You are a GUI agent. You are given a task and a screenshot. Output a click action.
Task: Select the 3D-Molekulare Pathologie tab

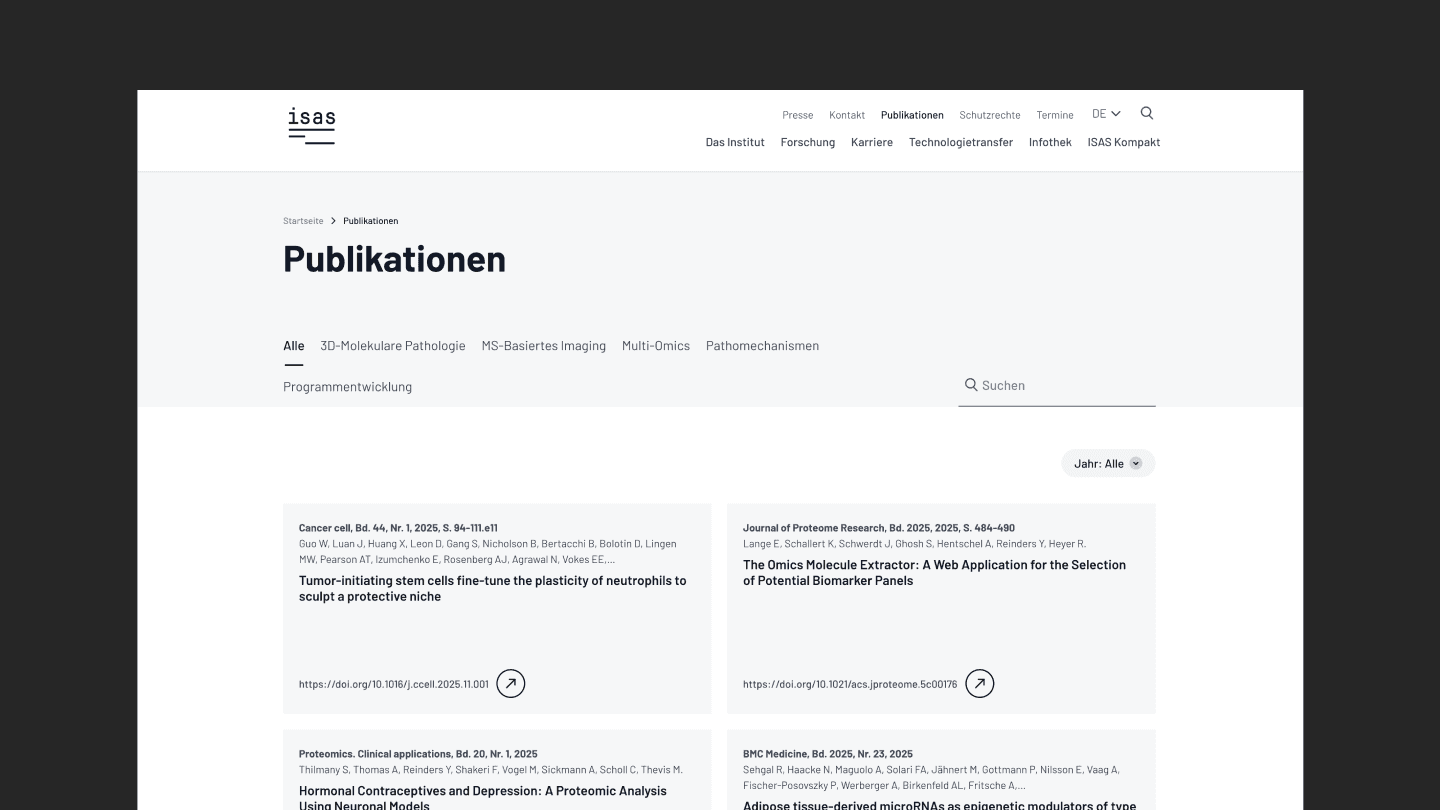(393, 346)
